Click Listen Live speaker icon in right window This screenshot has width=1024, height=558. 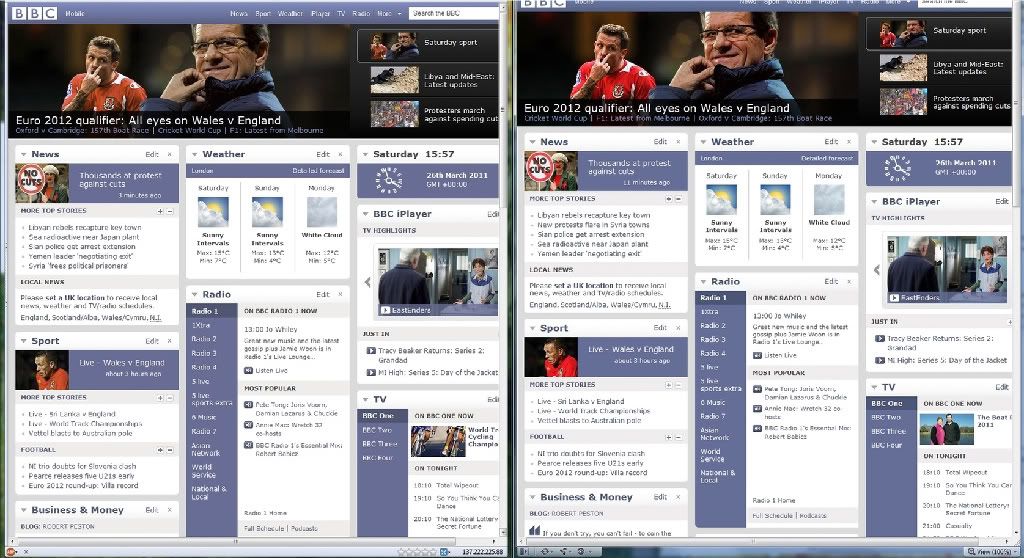757,355
